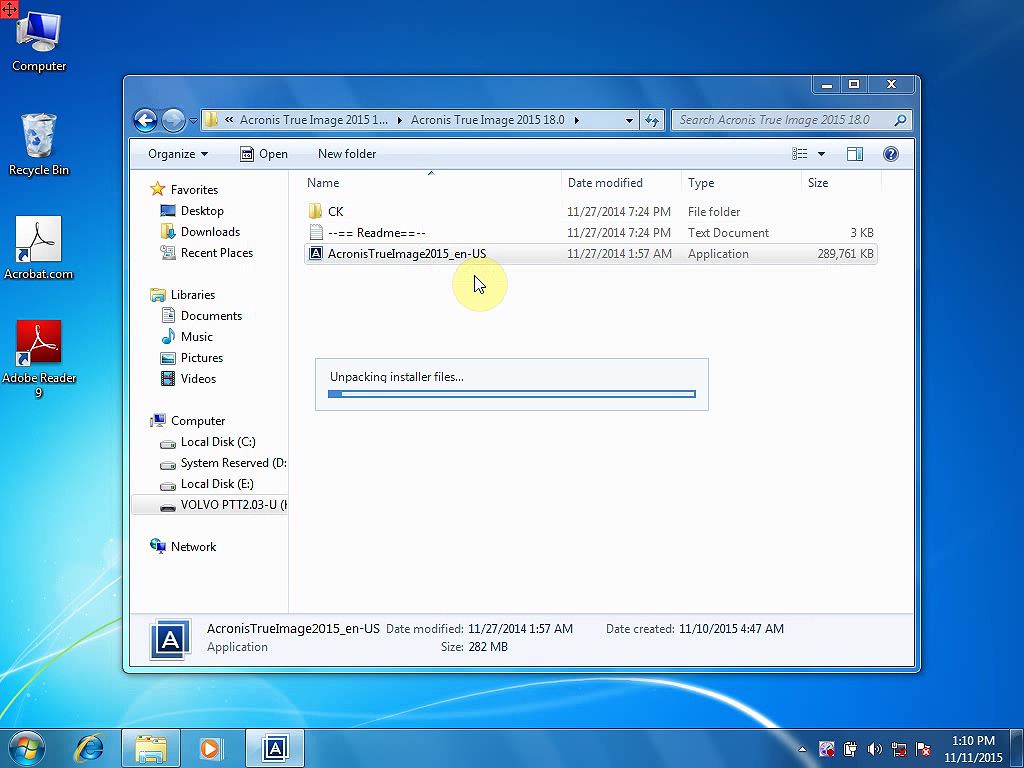Expand the address bar previous locations dropdown
The width and height of the screenshot is (1024, 768).
(x=629, y=120)
